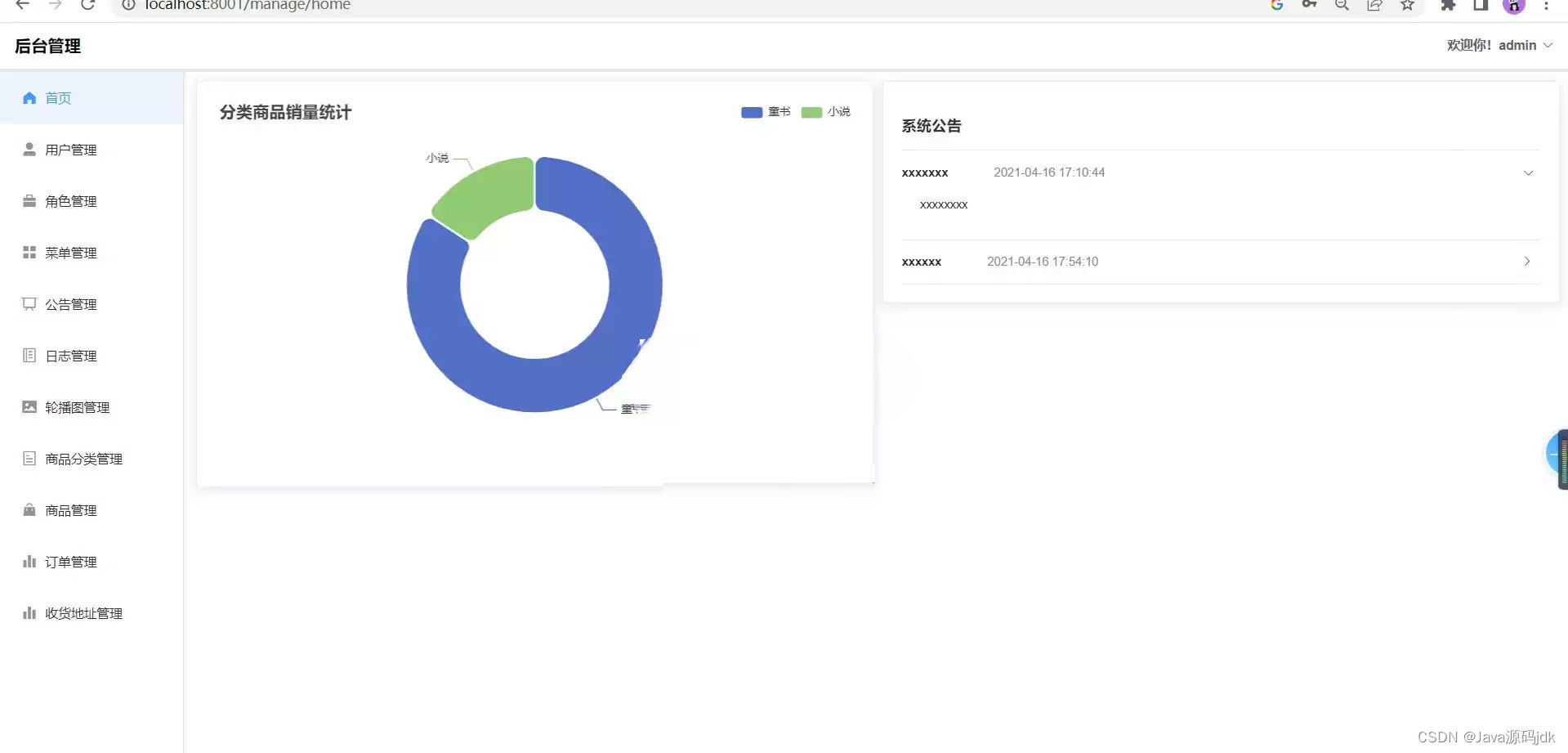
Task: Click the grid icon beside 菜单管理
Action: click(29, 253)
